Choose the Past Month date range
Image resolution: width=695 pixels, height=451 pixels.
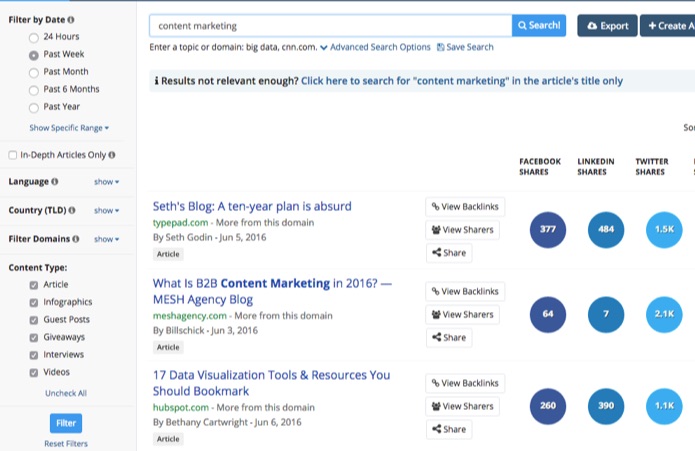click(x=34, y=73)
